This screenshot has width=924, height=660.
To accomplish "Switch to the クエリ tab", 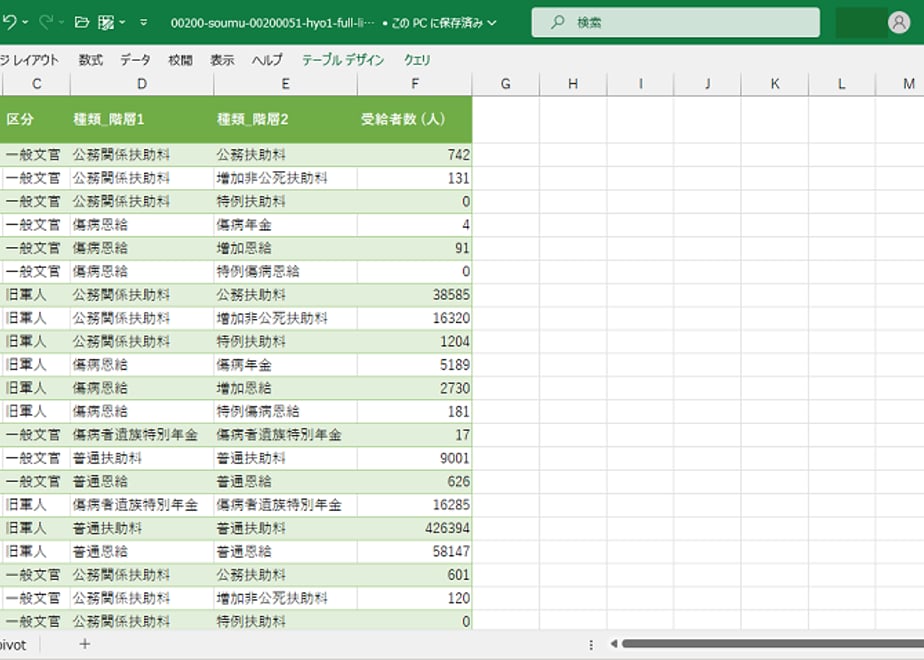I will pyautogui.click(x=417, y=60).
